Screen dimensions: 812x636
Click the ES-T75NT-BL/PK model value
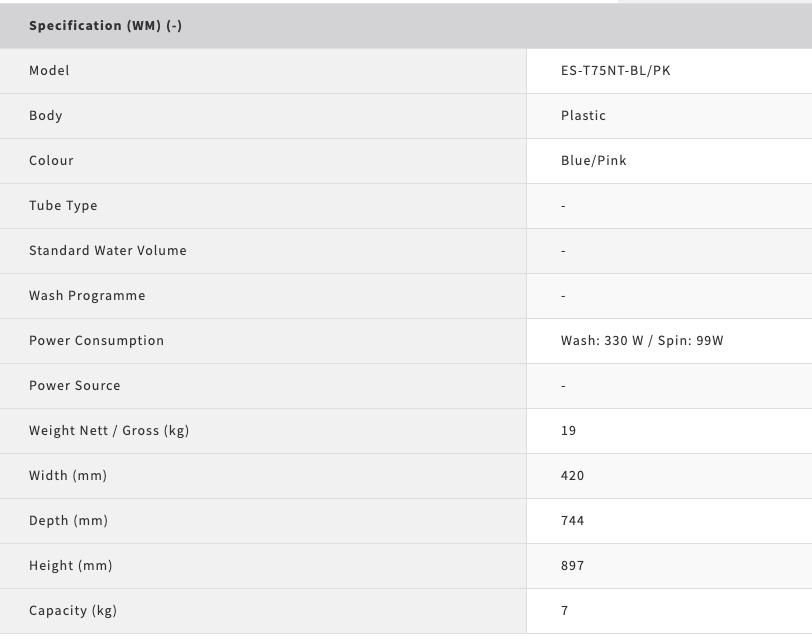(615, 71)
